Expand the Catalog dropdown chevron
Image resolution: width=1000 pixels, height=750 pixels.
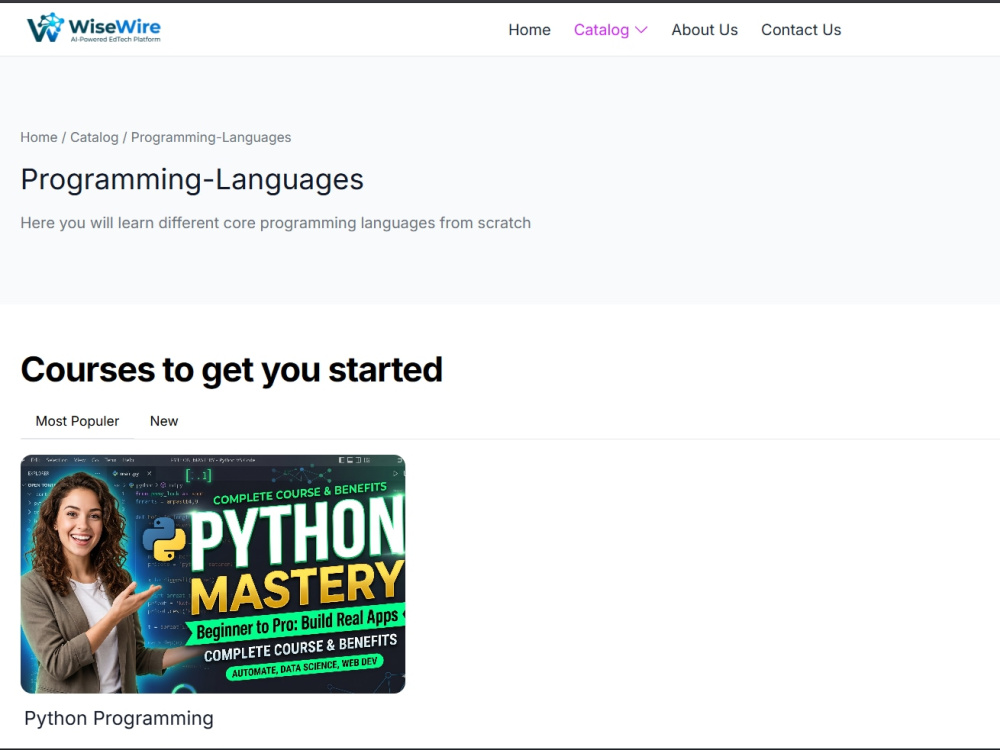(642, 30)
